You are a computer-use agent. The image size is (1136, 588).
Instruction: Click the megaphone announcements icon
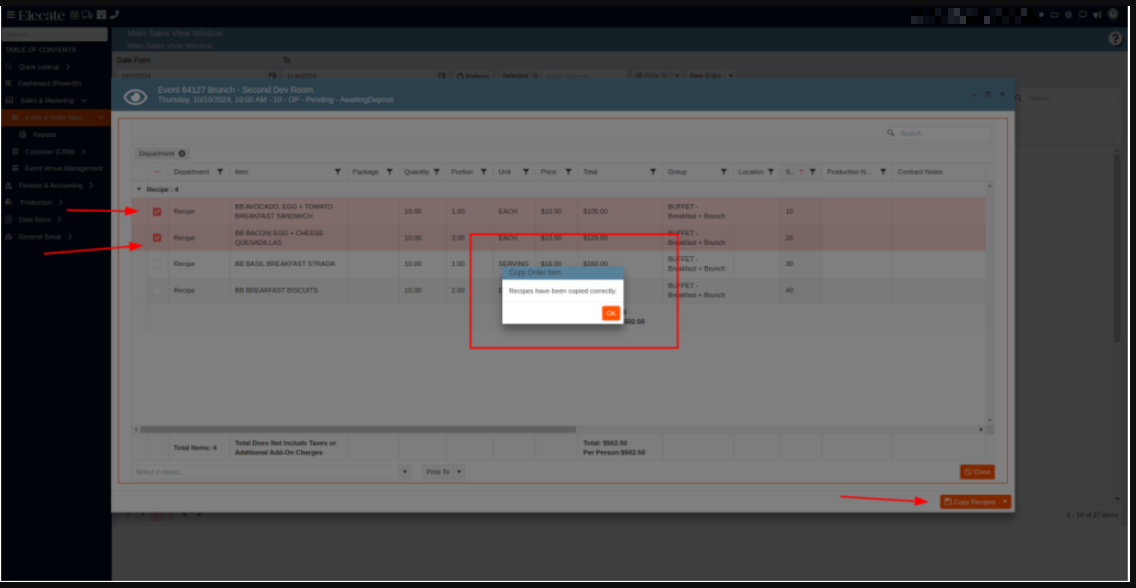point(1097,15)
